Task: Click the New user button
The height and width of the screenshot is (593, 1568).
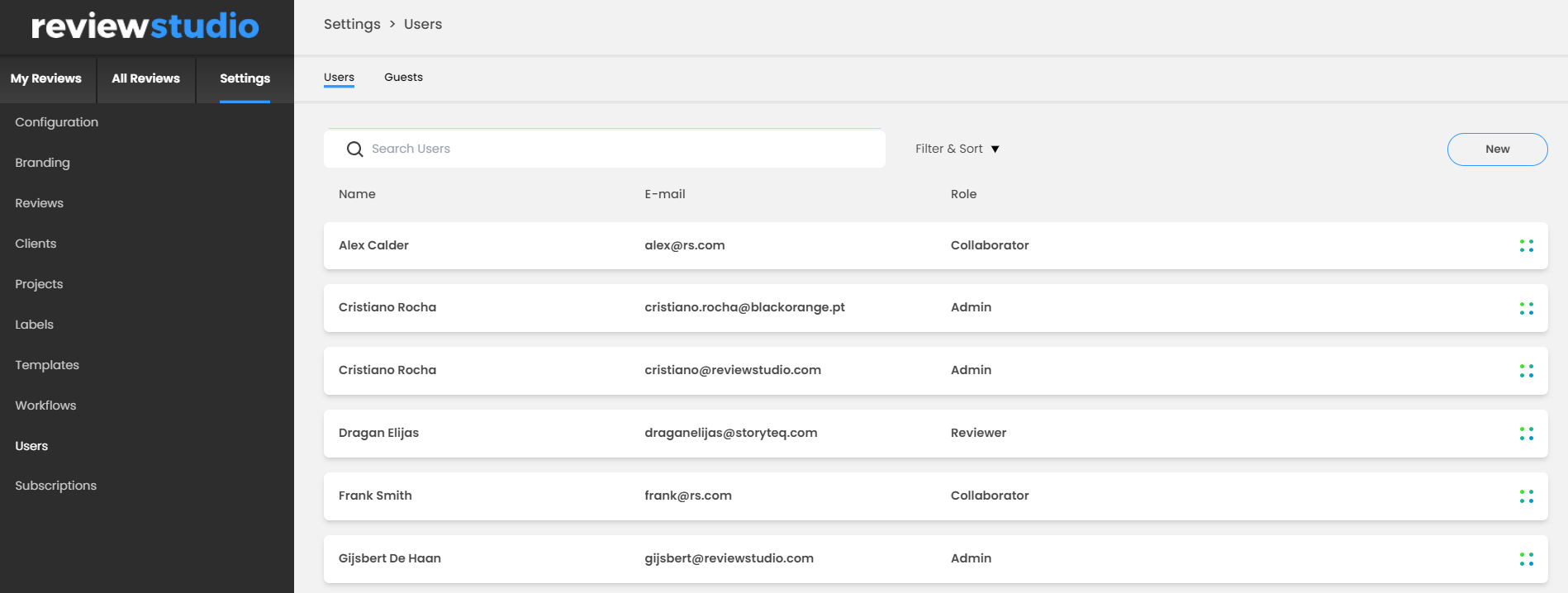Action: [x=1496, y=149]
